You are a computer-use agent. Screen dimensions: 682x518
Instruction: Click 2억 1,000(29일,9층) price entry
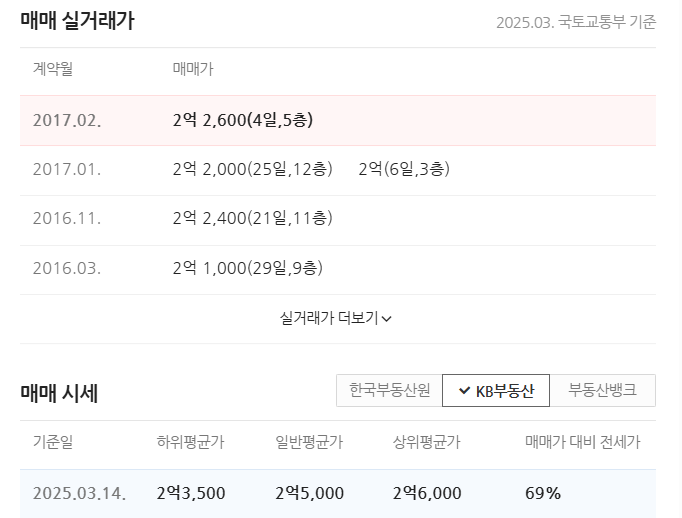[x=247, y=268]
